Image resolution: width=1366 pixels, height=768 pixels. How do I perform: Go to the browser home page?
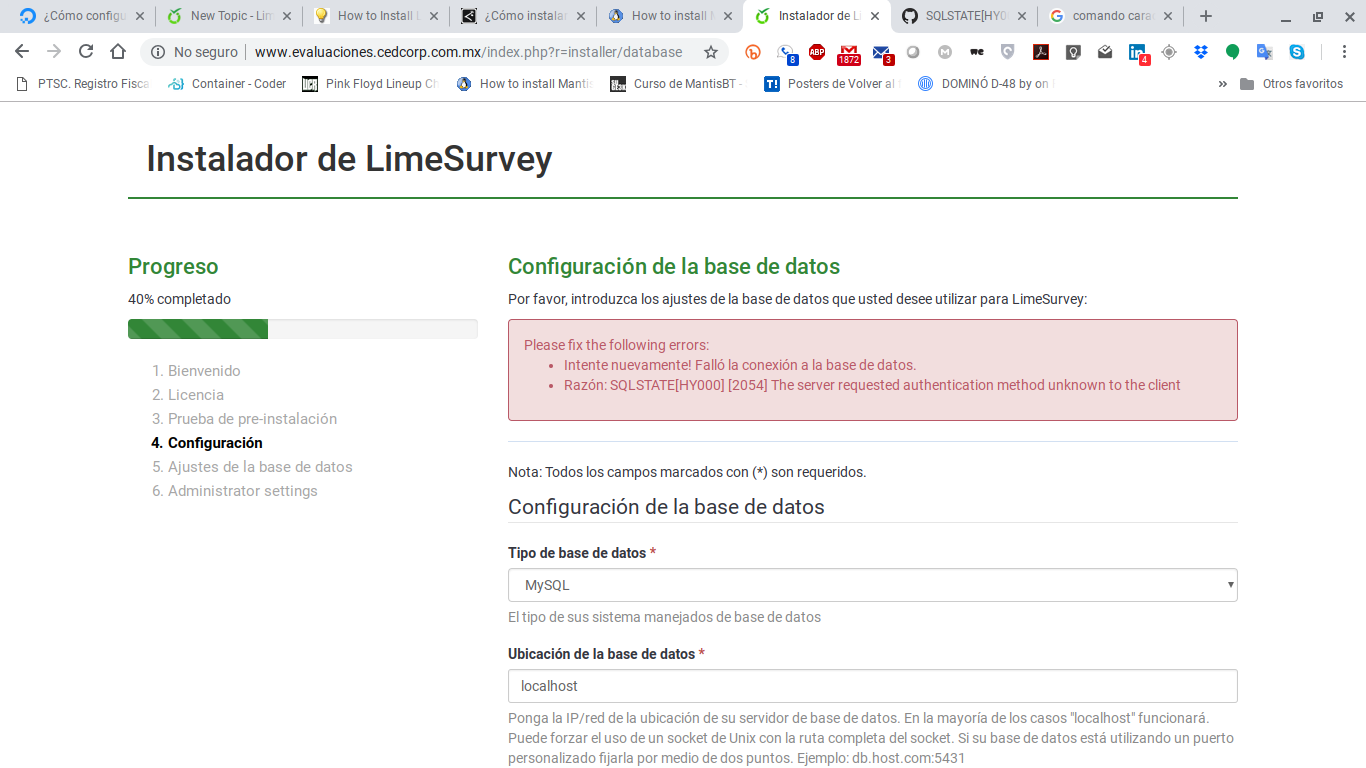[118, 52]
